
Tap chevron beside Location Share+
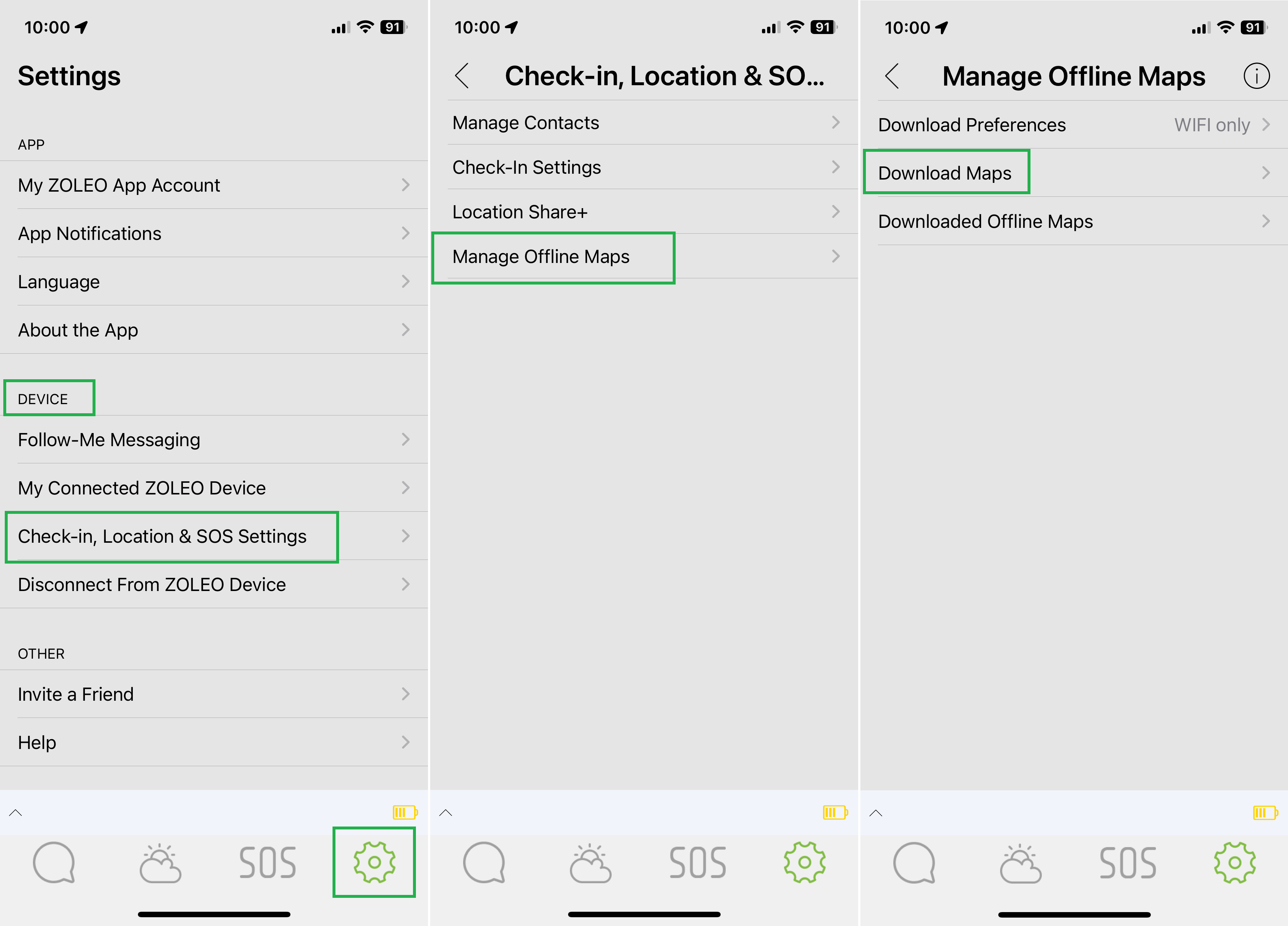[x=835, y=211]
